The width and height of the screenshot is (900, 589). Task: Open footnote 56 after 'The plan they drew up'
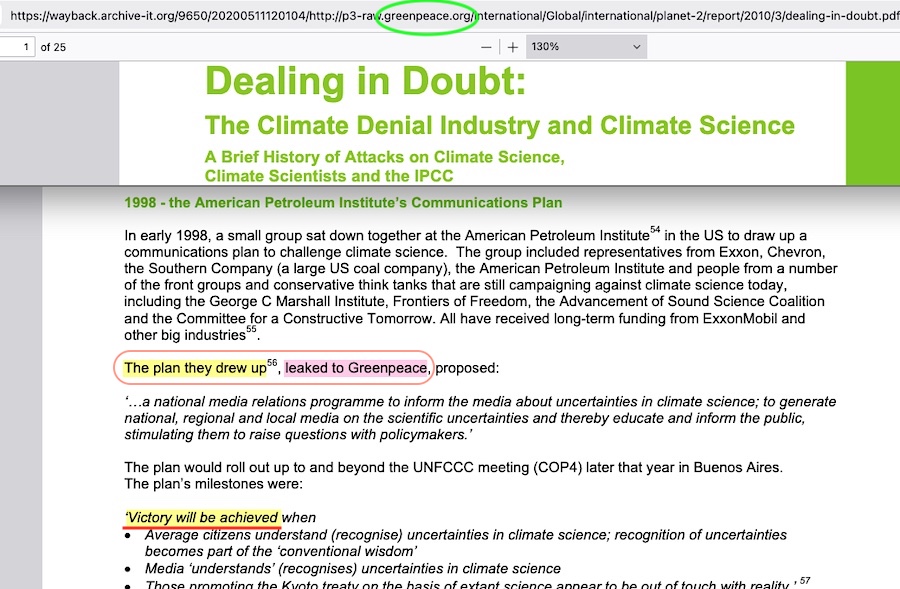point(272,363)
